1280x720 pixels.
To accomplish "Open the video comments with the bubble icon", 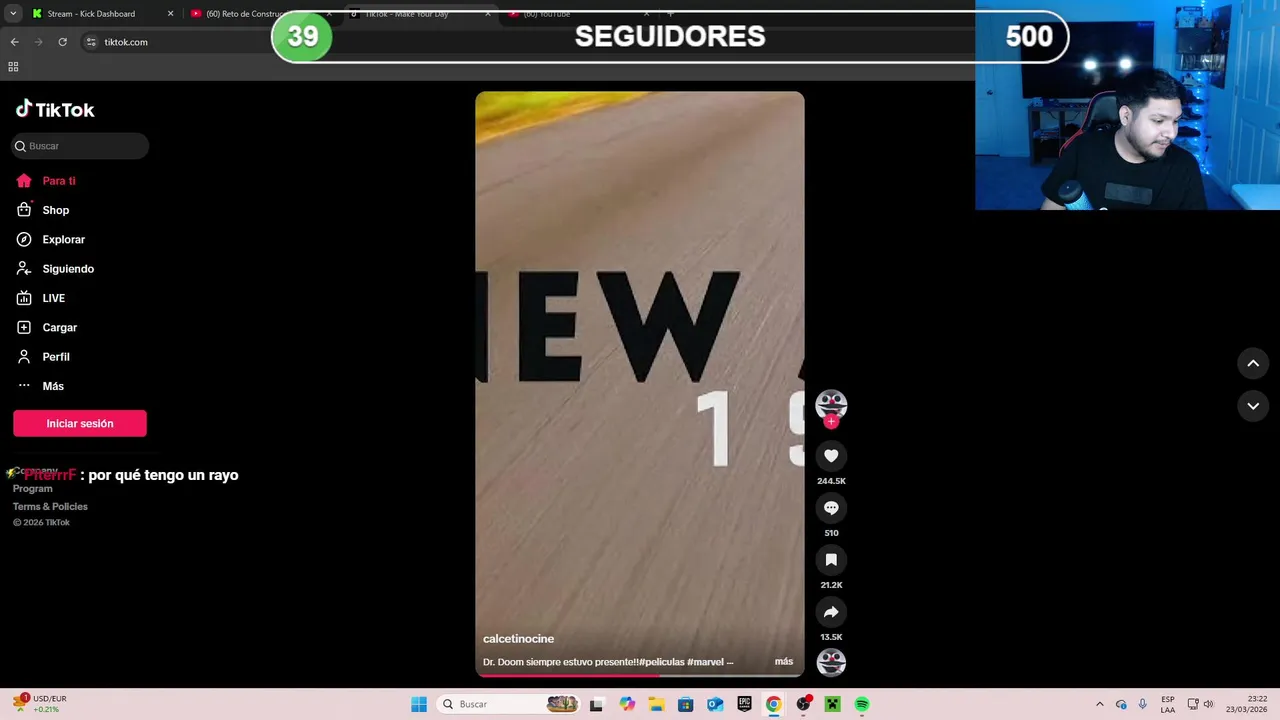I will (x=831, y=508).
